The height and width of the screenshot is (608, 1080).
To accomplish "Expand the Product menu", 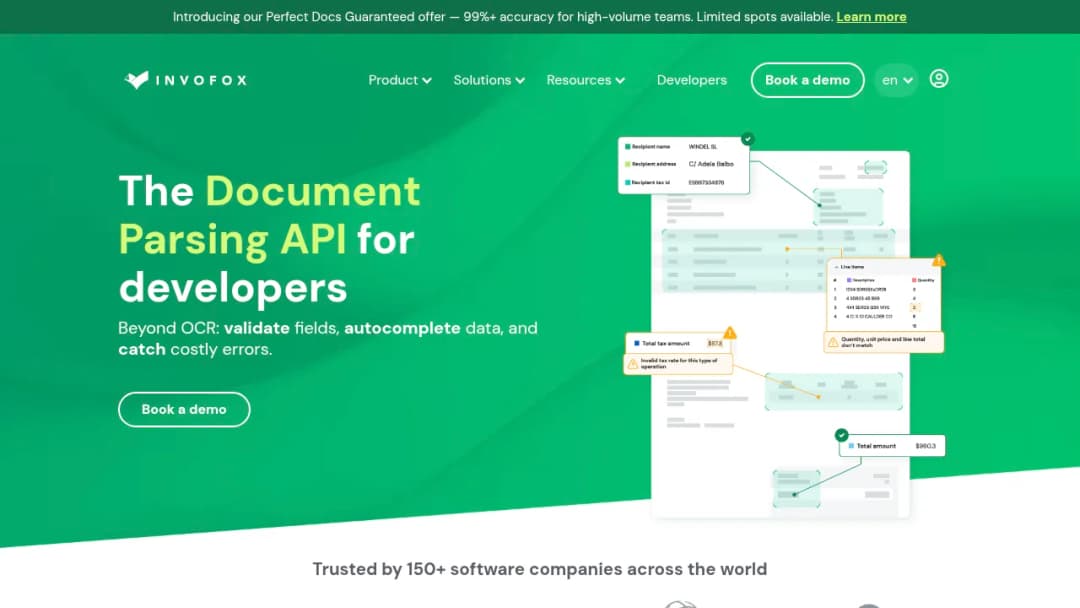I will pos(399,80).
